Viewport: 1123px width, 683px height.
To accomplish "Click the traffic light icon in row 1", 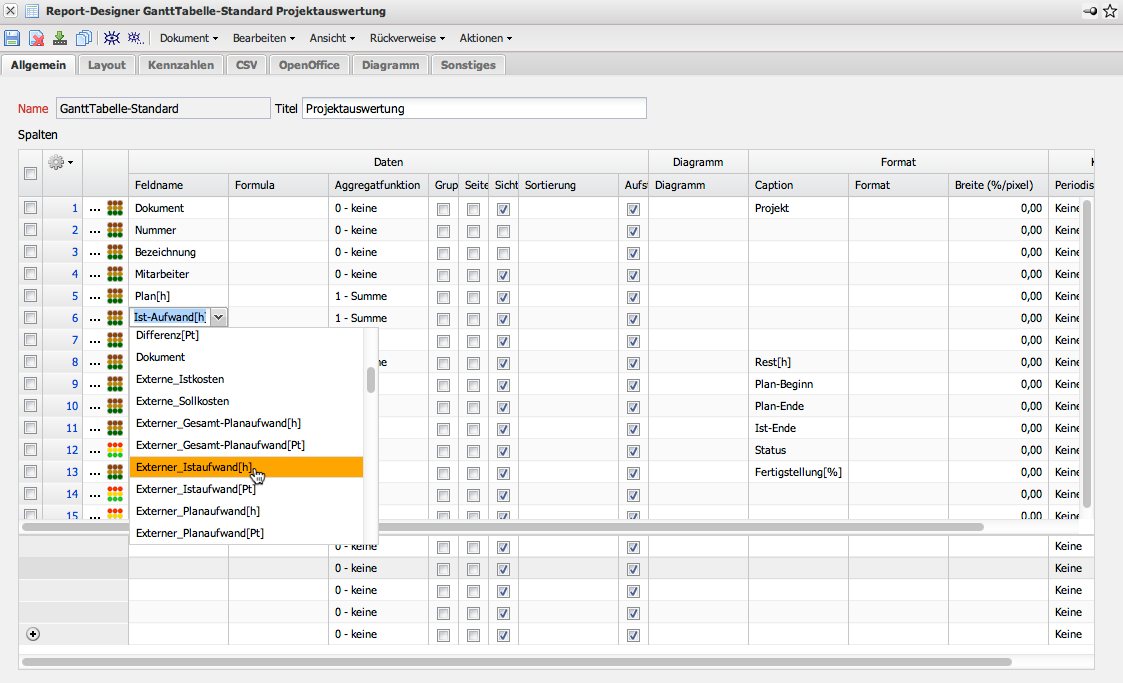I will [115, 209].
